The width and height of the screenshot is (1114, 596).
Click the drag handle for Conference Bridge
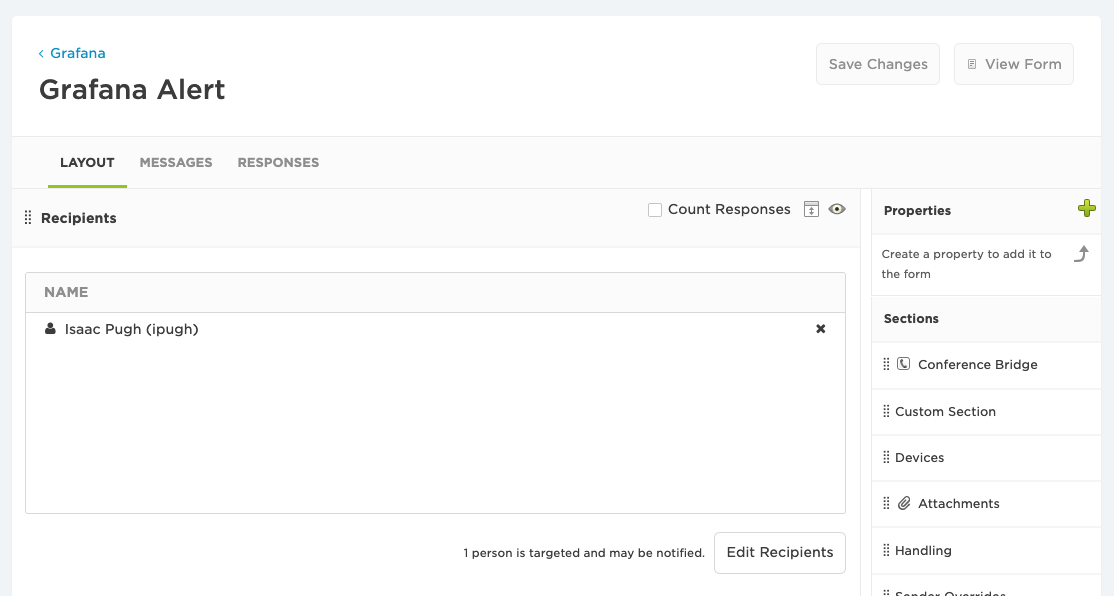(886, 364)
